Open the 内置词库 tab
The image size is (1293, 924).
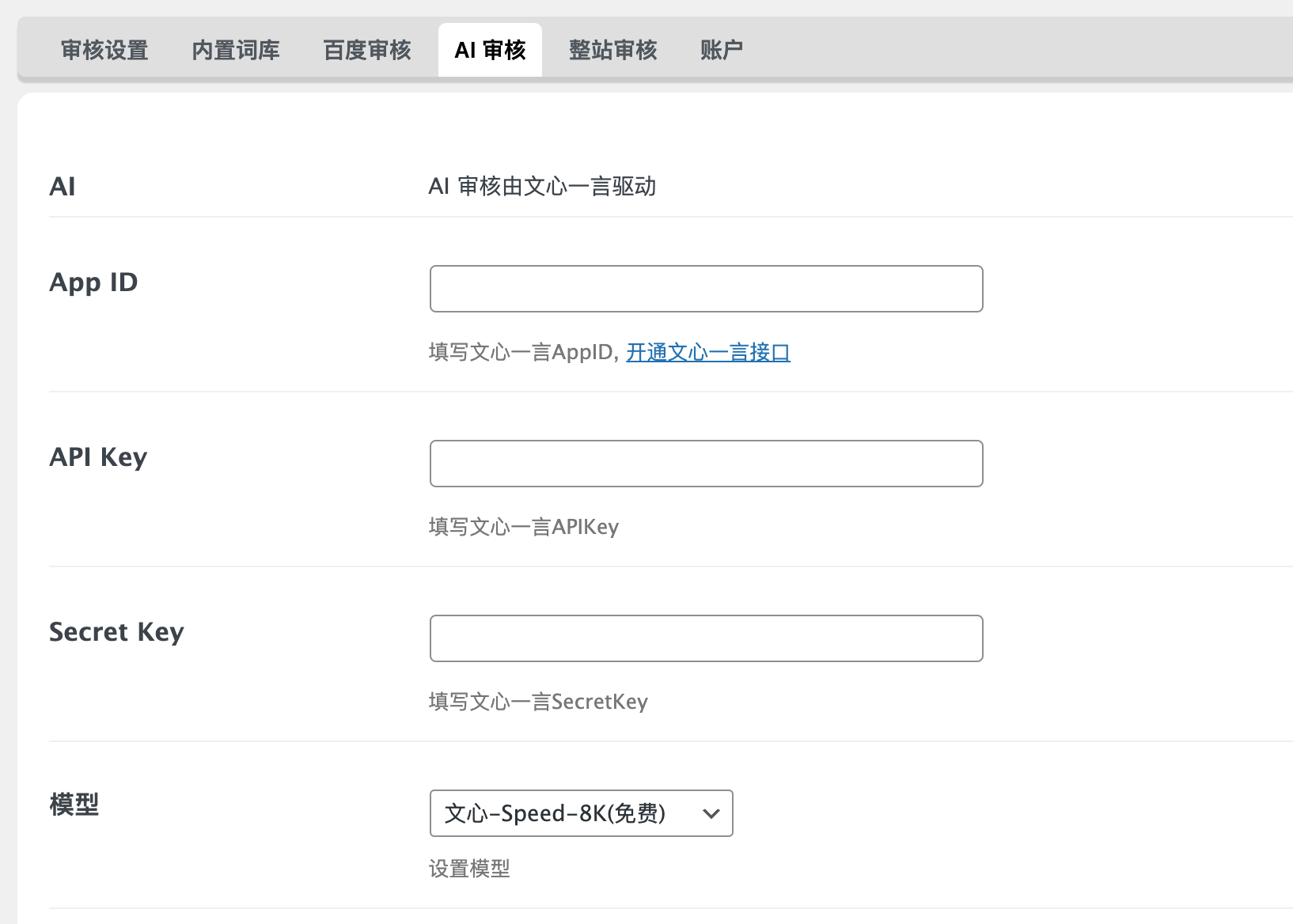tap(236, 50)
